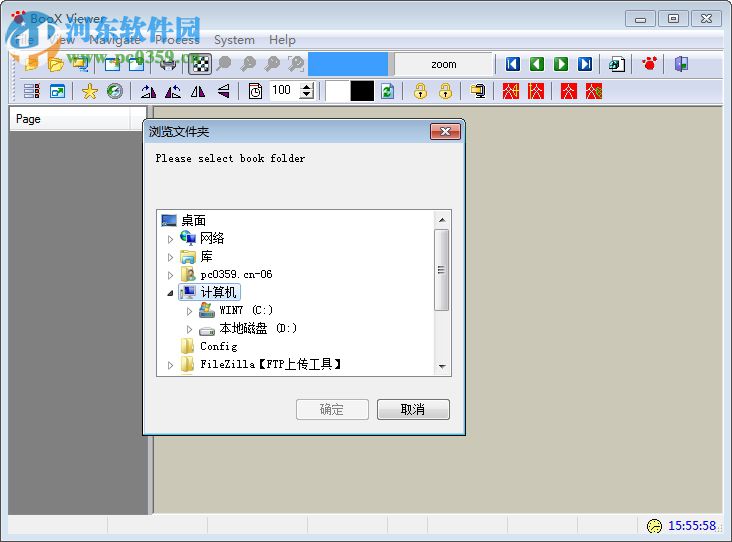
Task: Expand the 库 tree node
Action: (170, 257)
